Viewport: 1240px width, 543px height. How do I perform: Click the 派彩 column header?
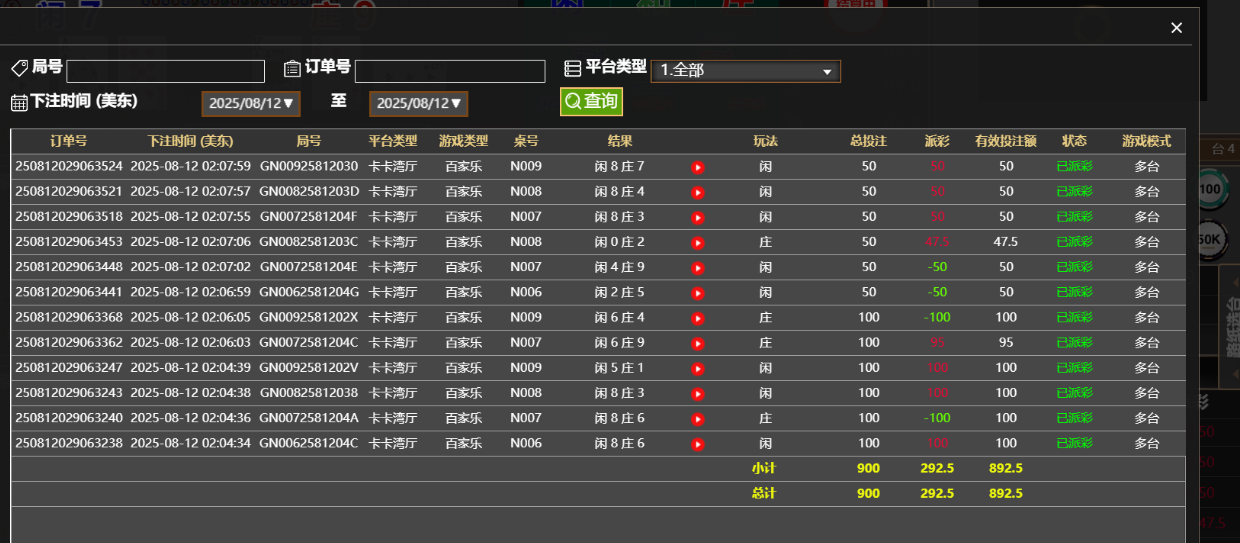tap(937, 141)
